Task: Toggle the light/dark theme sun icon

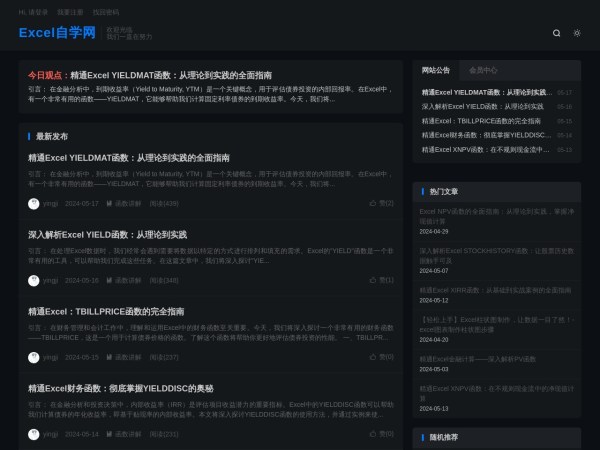Action: (x=577, y=33)
